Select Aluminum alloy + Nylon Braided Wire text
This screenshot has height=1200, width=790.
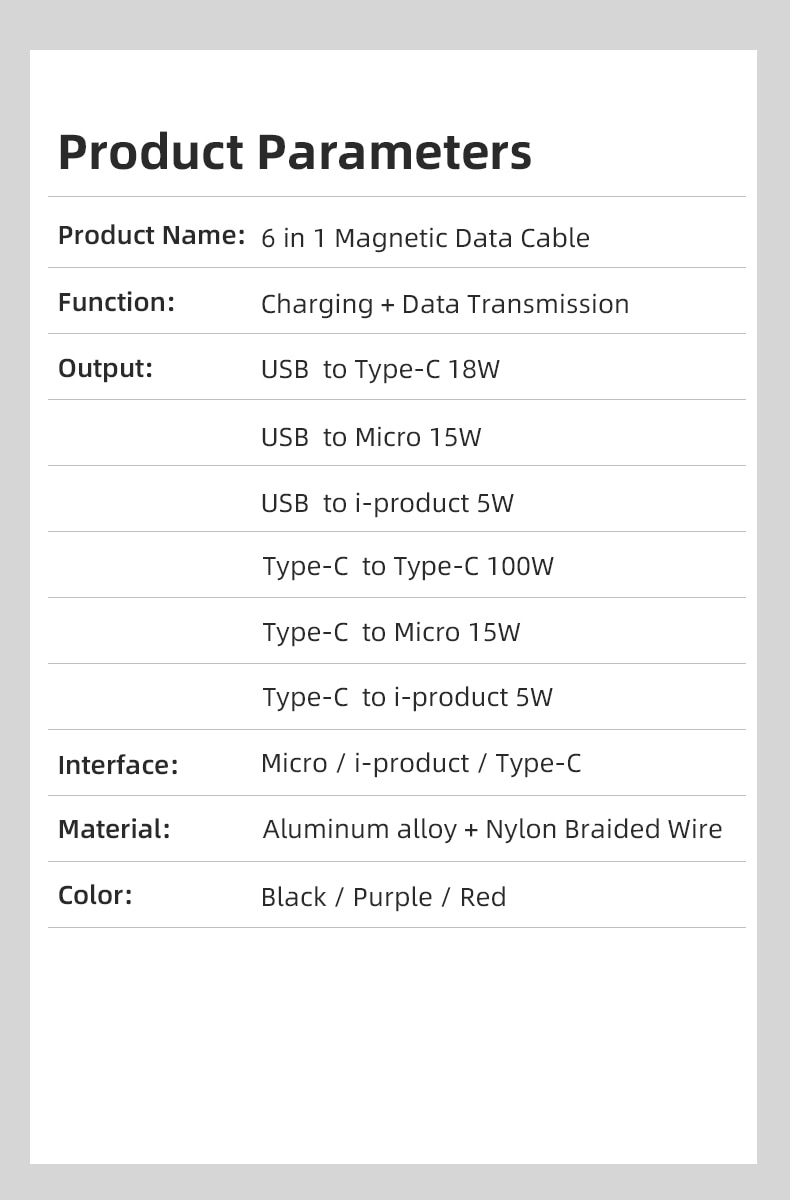(x=492, y=829)
